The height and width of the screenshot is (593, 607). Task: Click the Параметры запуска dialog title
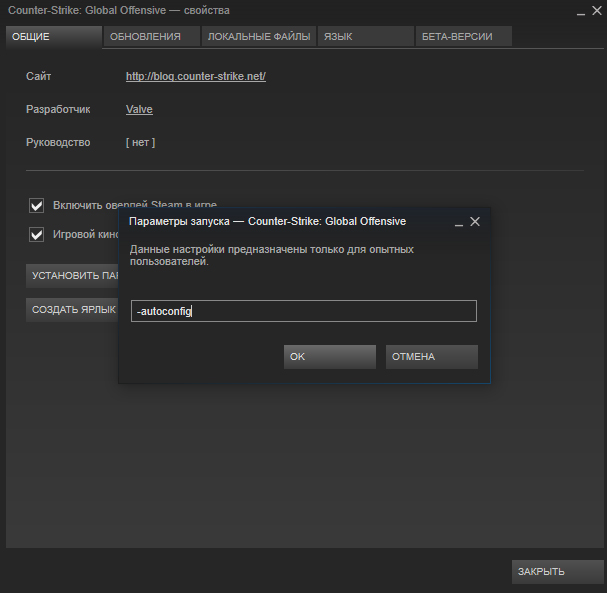pyautogui.click(x=267, y=221)
